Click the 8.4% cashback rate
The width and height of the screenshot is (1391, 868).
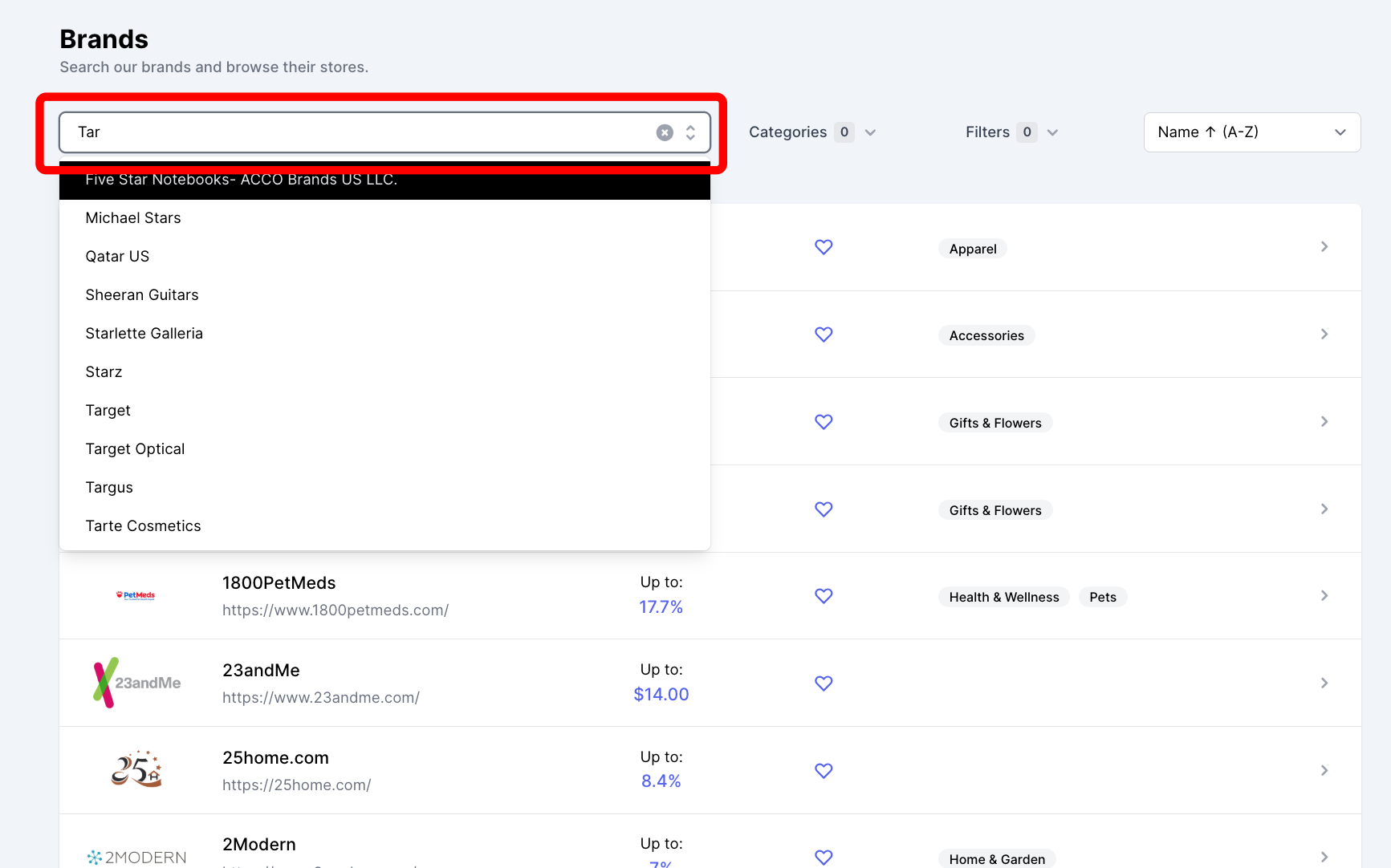point(661,781)
